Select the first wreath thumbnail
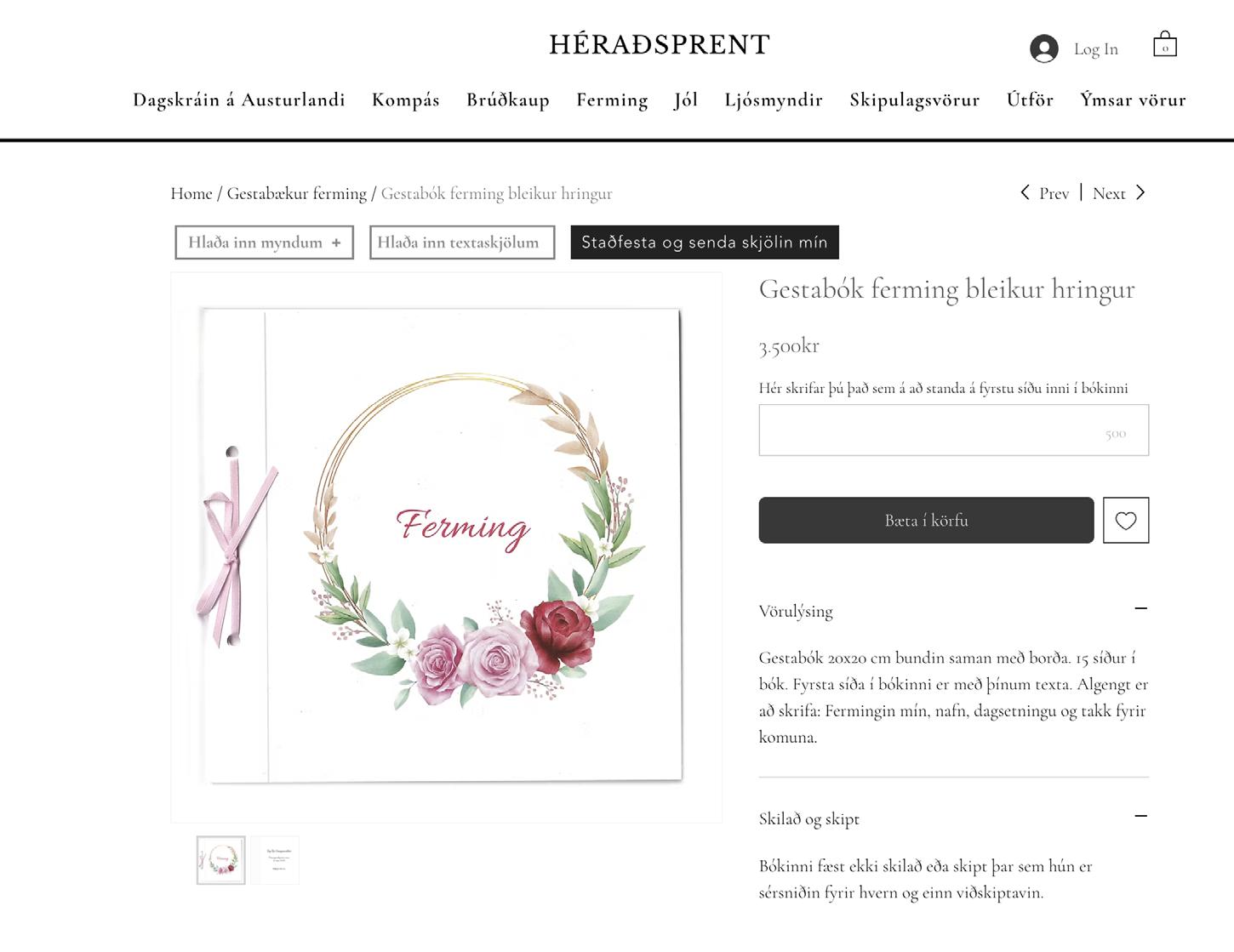This screenshot has width=1234, height=952. tap(221, 860)
